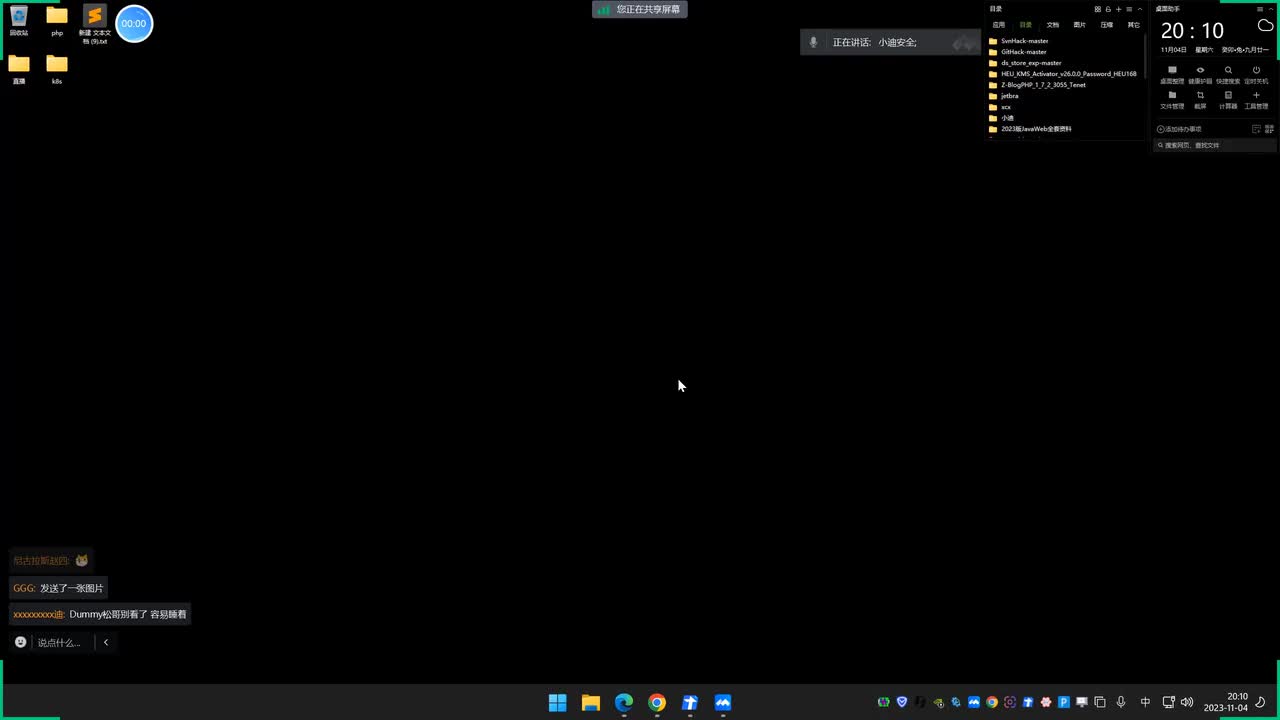The image size is (1280, 720).
Task: Open 桌面整理 desktop organize tool
Action: click(1172, 75)
